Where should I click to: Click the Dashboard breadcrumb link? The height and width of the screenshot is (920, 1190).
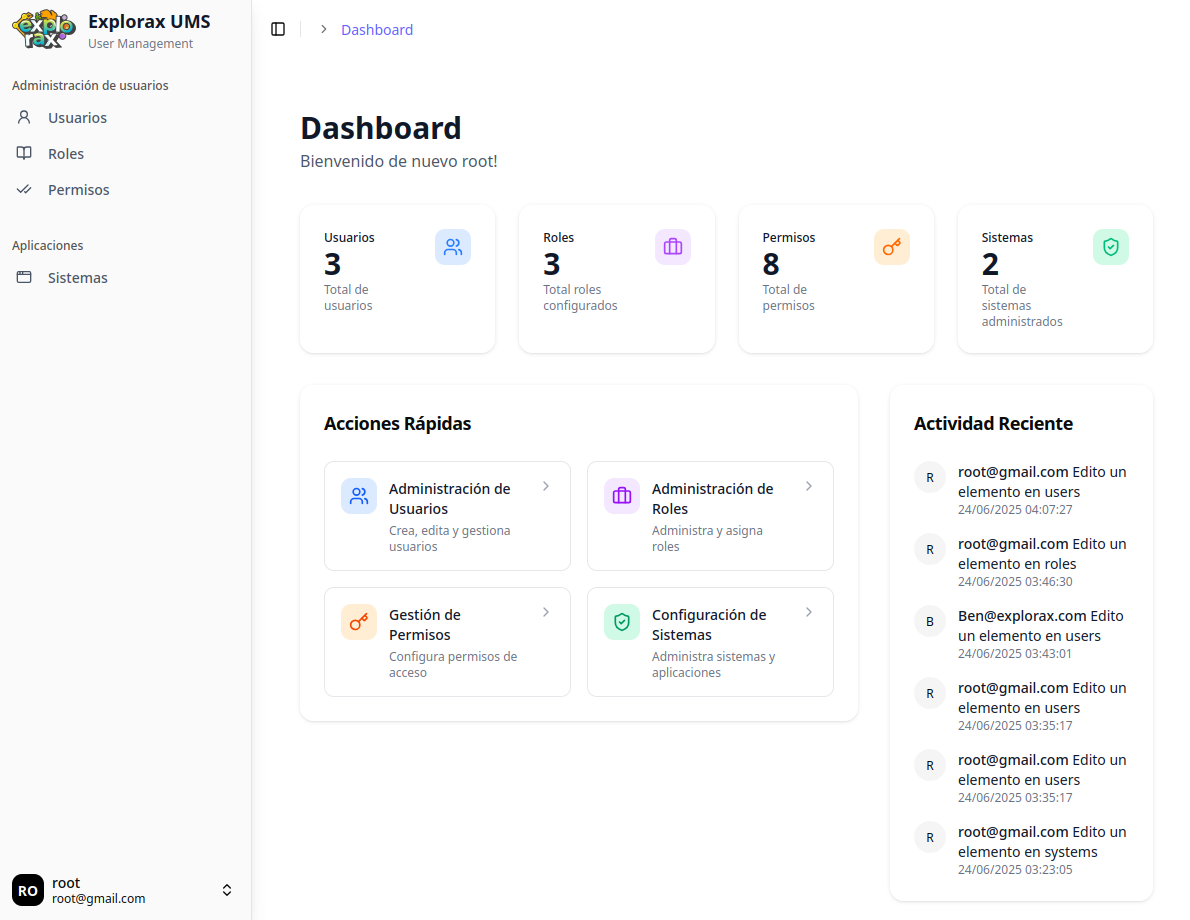pos(377,30)
